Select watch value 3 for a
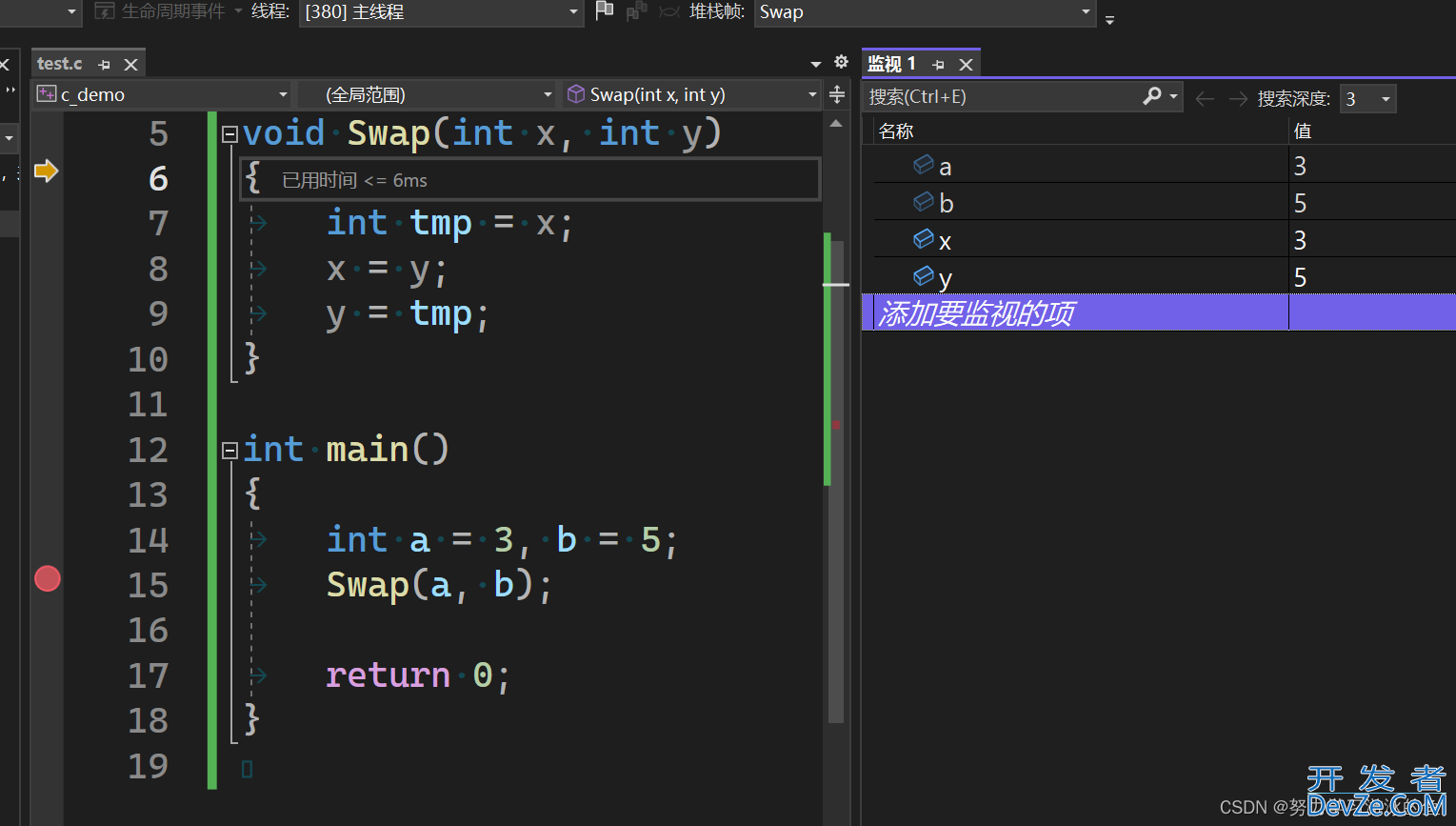Screen dimensions: 1456x826 [x=1300, y=166]
